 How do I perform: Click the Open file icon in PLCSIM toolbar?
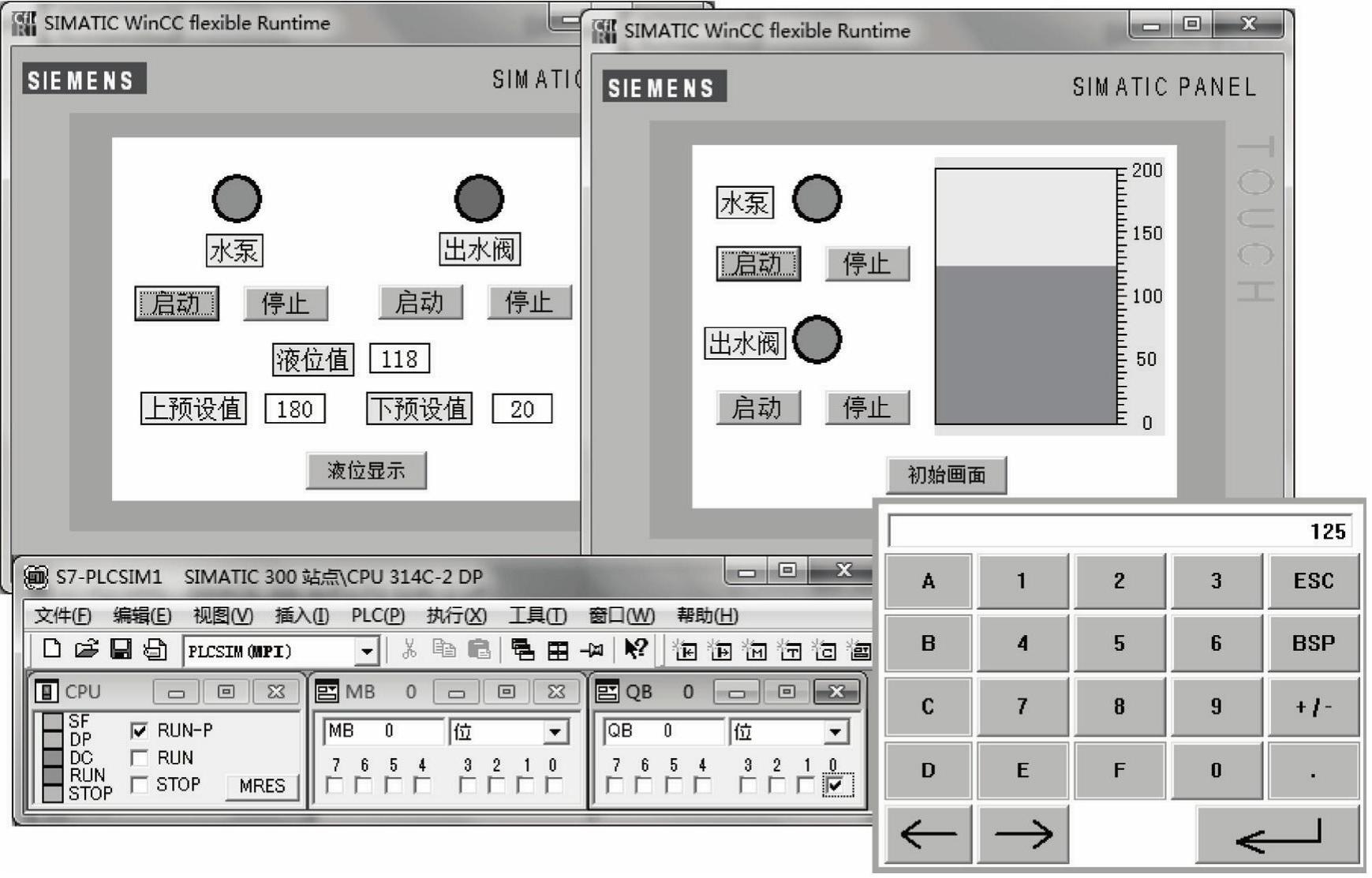pos(86,650)
